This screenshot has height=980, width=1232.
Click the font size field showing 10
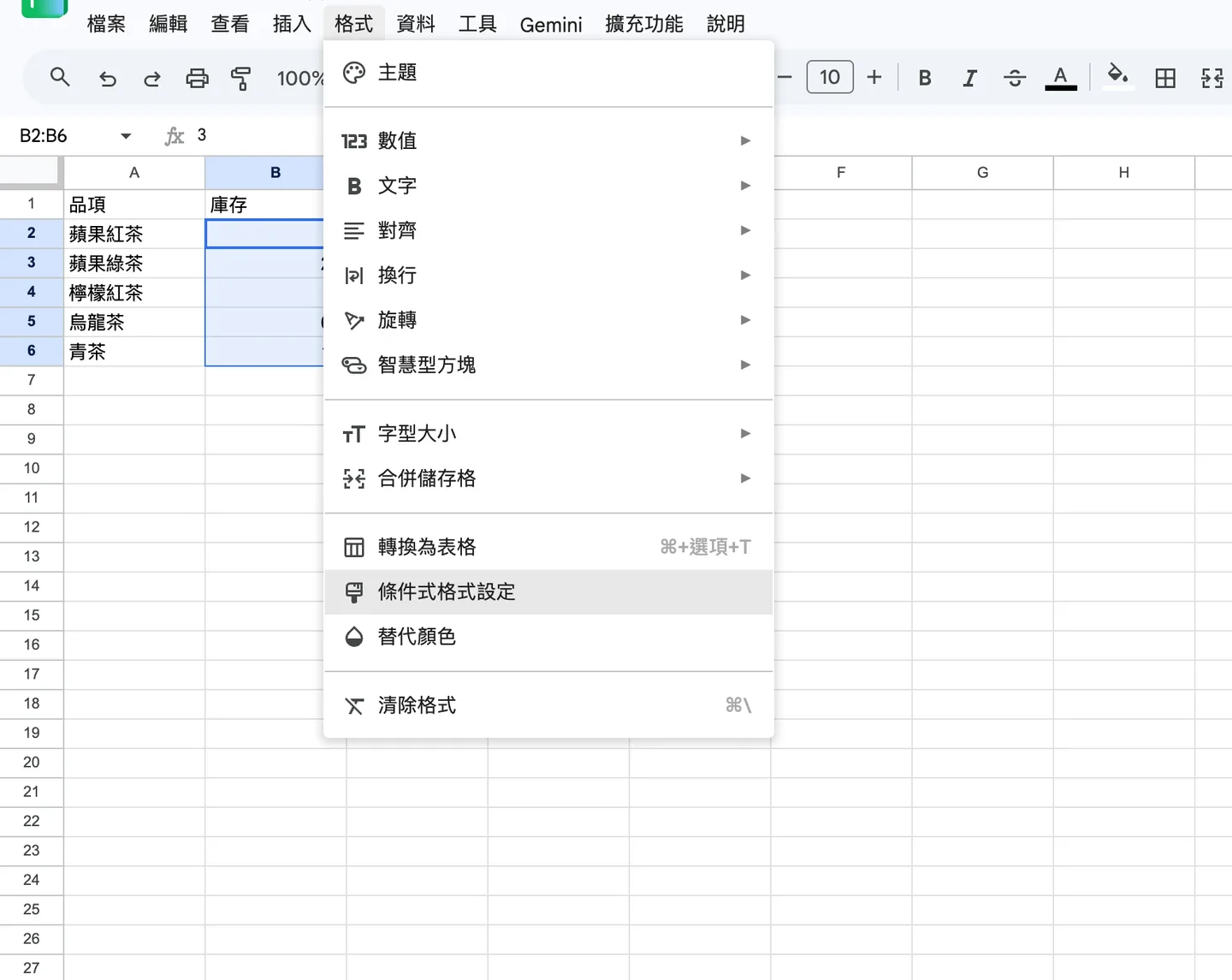[x=830, y=77]
